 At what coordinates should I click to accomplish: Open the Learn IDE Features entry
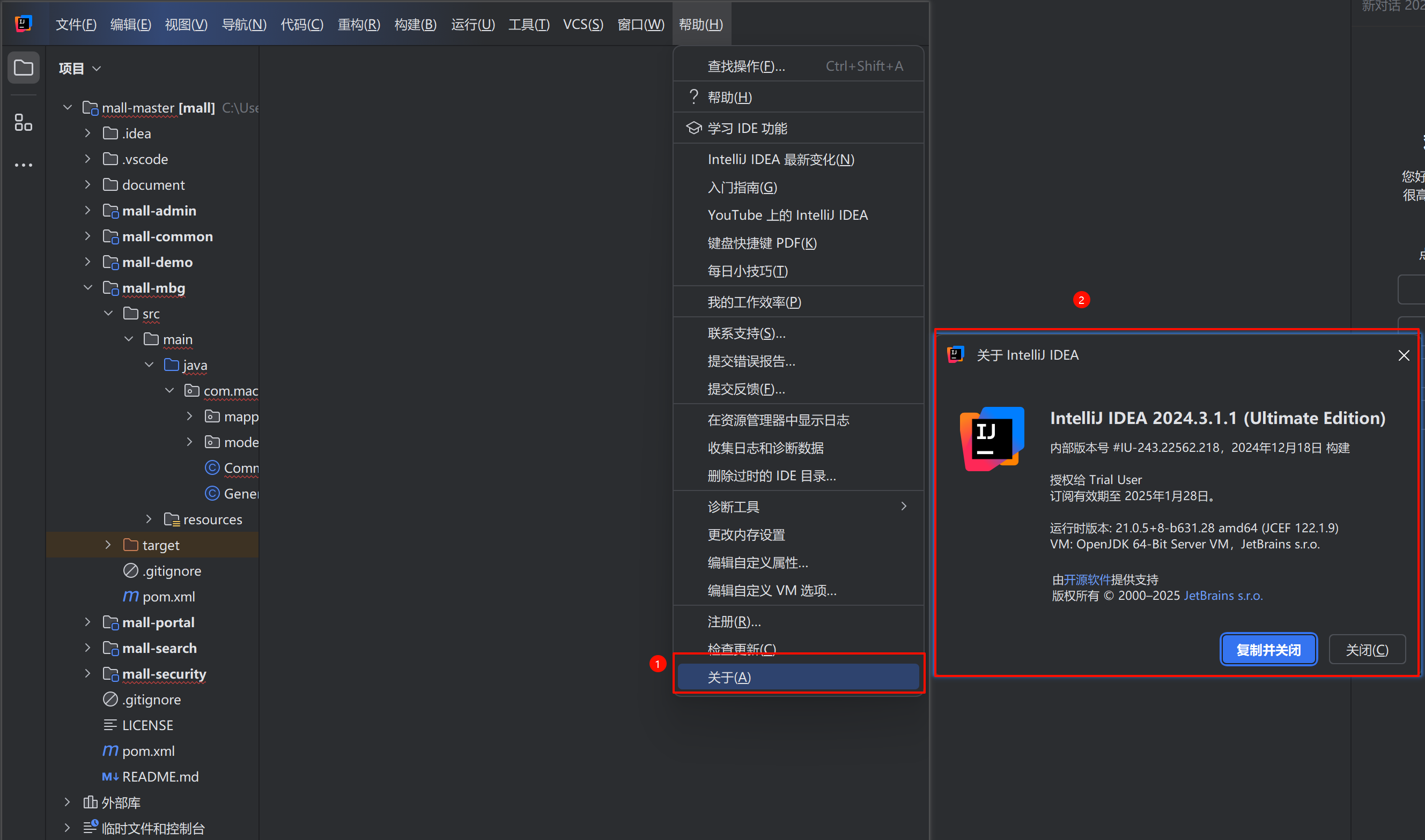pyautogui.click(x=746, y=129)
